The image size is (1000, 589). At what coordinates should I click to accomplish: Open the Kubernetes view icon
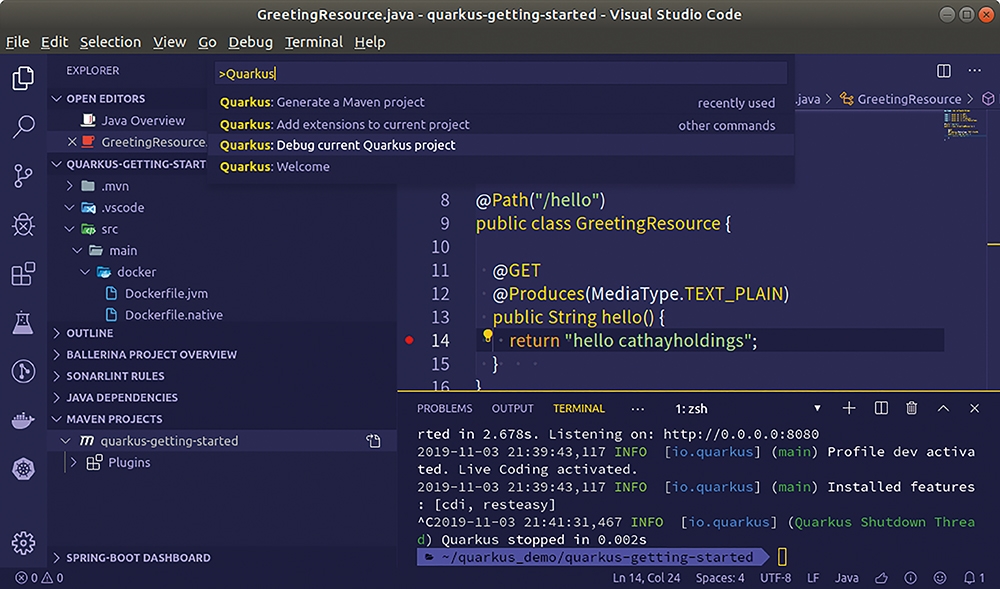tap(23, 469)
